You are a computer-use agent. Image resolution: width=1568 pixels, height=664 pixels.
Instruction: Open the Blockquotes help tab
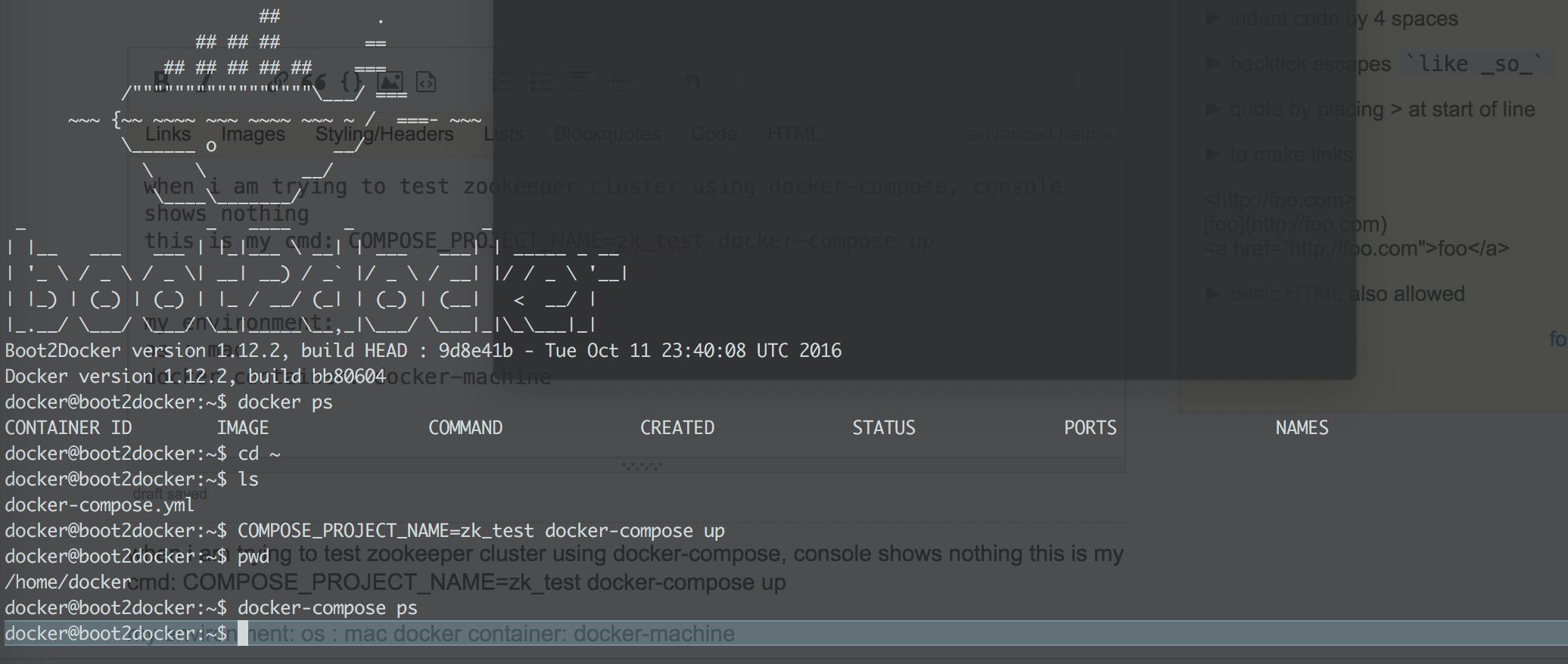[608, 134]
